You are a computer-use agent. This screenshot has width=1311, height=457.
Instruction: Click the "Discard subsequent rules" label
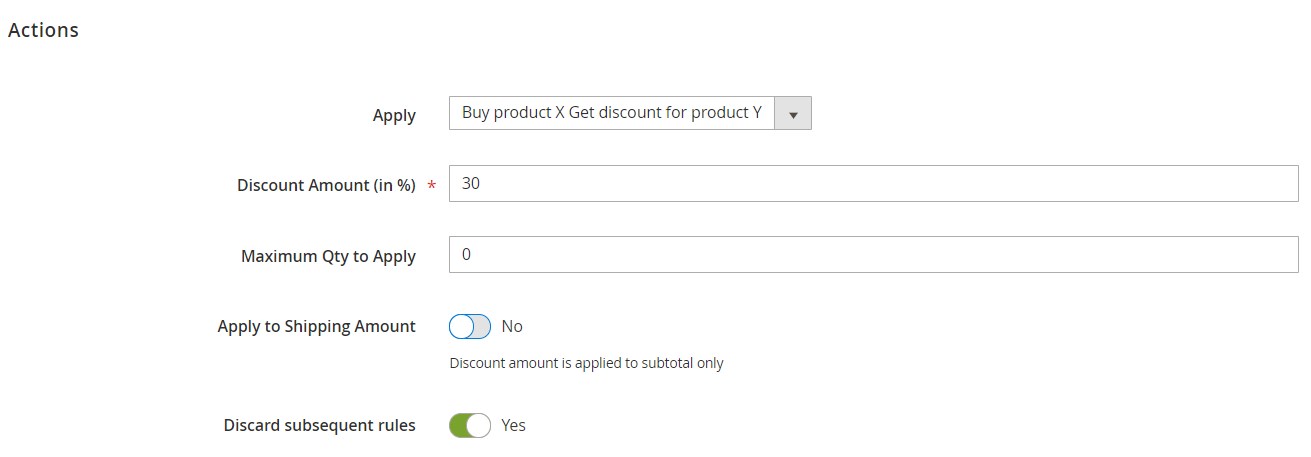[319, 425]
